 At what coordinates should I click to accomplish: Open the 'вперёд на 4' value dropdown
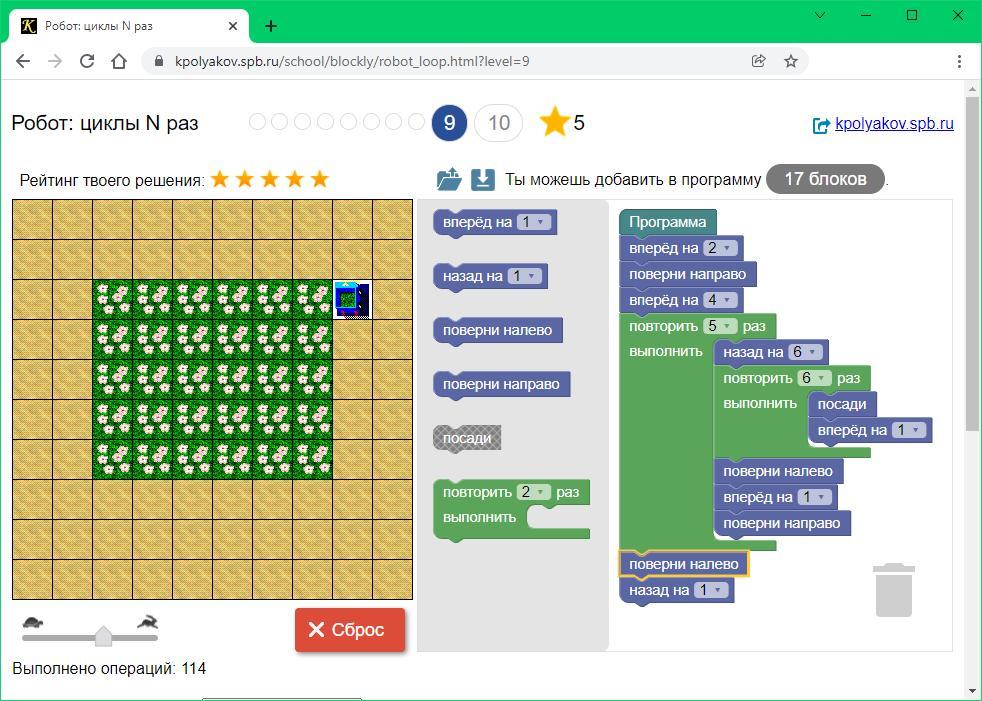[x=720, y=300]
